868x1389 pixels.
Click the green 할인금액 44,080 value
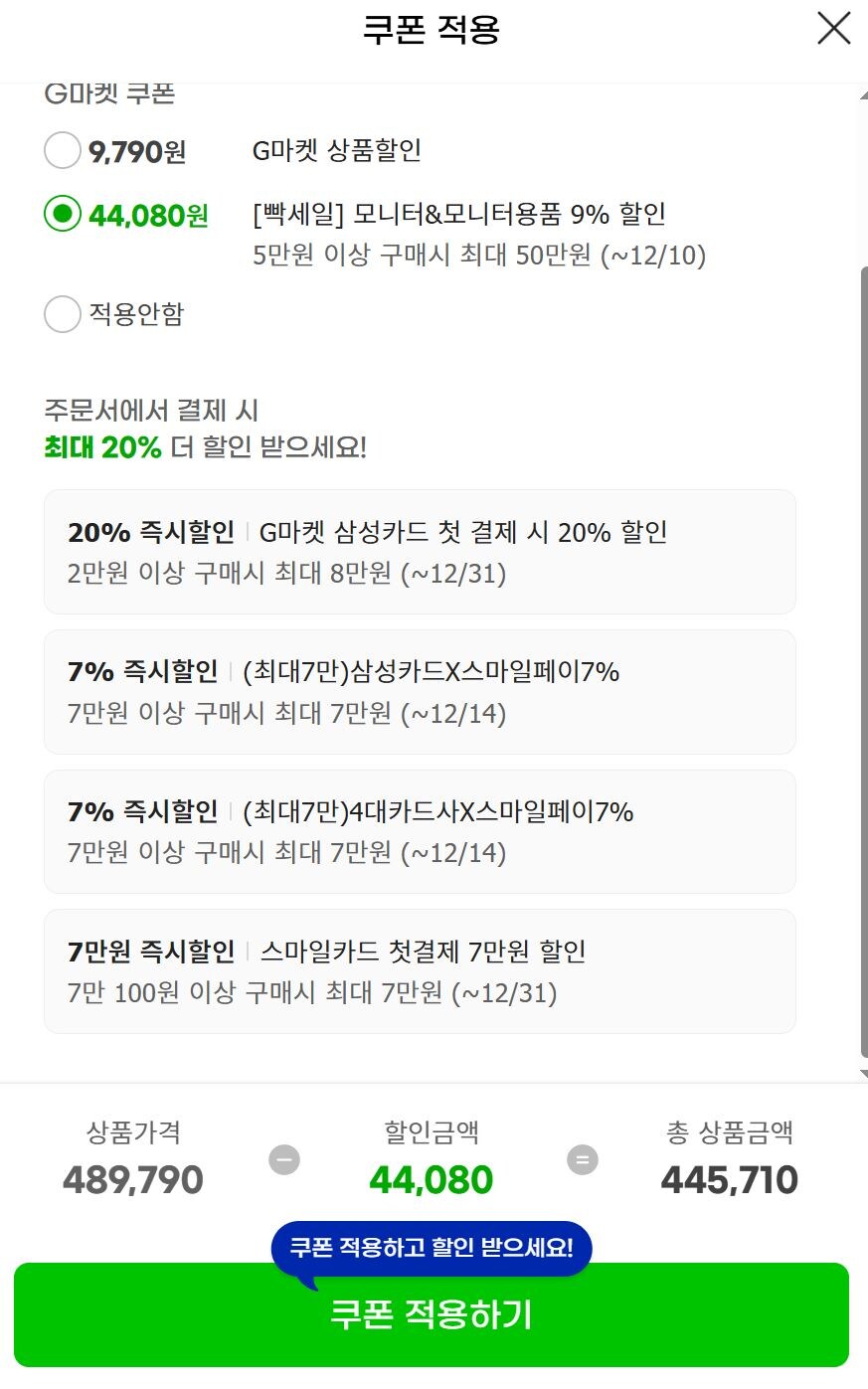[x=432, y=1180]
